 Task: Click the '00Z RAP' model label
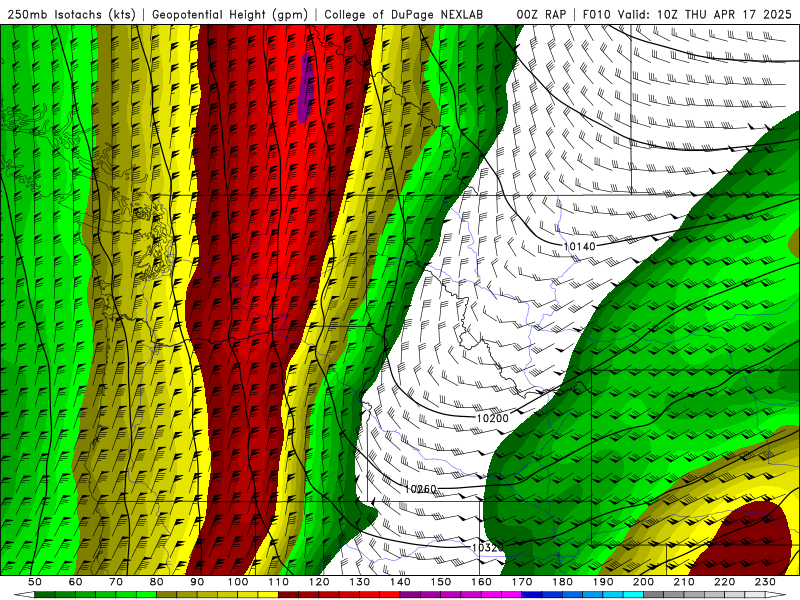click(x=541, y=15)
